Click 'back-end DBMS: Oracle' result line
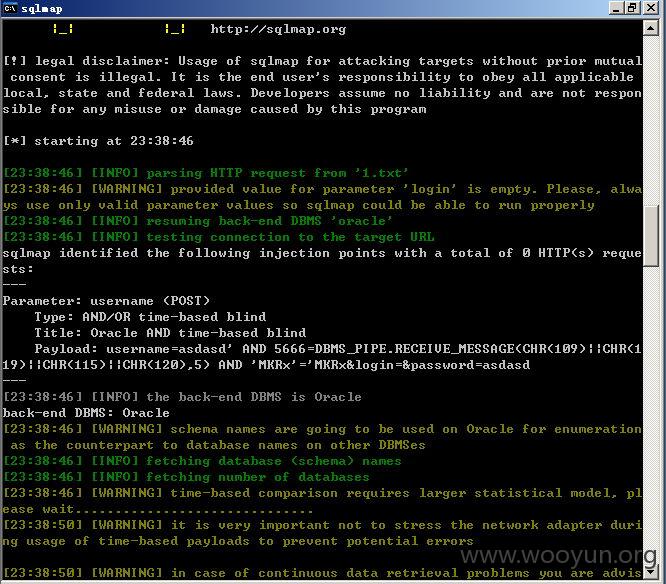666x584 pixels. pyautogui.click(x=86, y=413)
